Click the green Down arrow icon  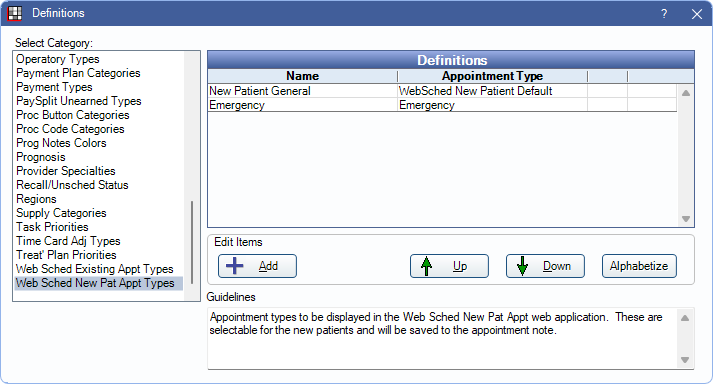point(522,266)
